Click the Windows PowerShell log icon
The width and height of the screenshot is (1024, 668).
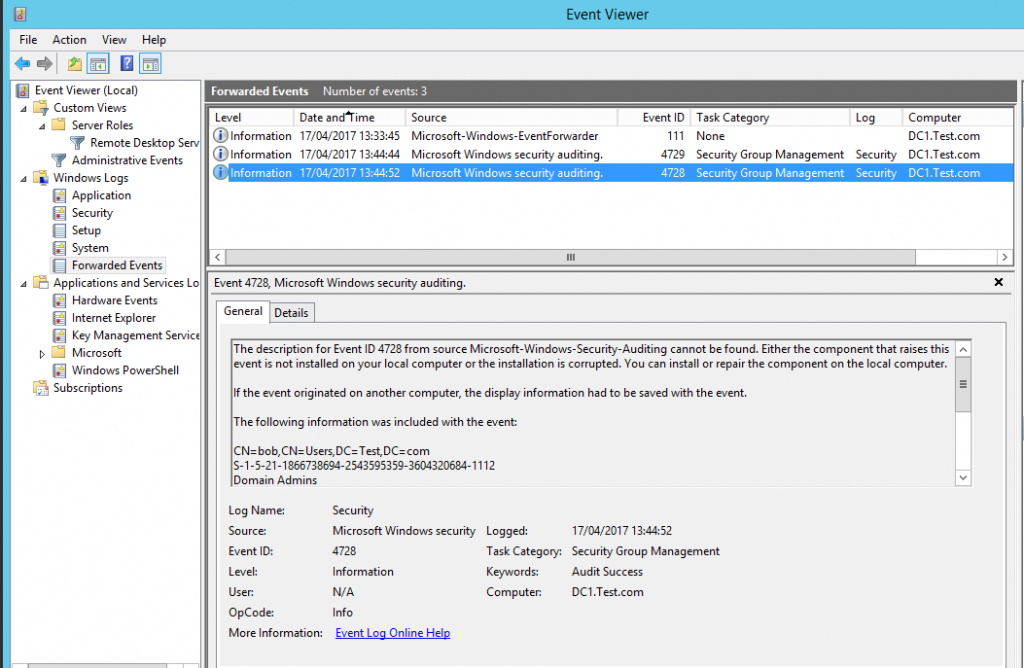click(x=59, y=370)
